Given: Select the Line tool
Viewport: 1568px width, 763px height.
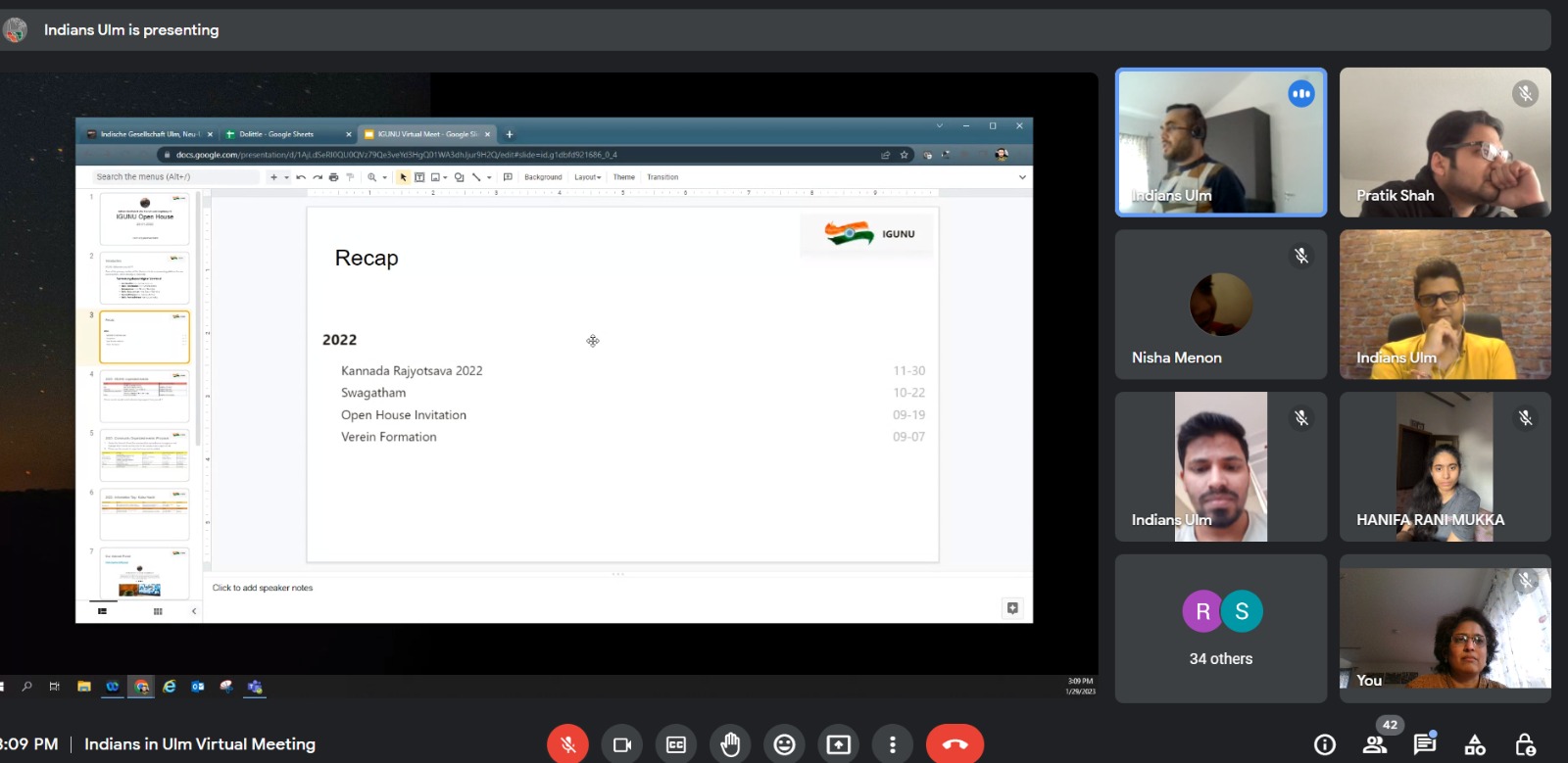Looking at the screenshot, I should click(x=476, y=177).
